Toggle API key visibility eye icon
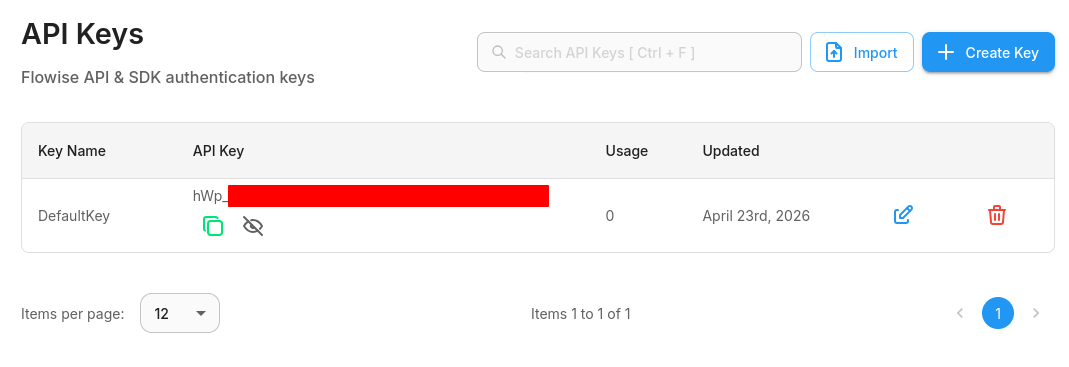 (253, 226)
